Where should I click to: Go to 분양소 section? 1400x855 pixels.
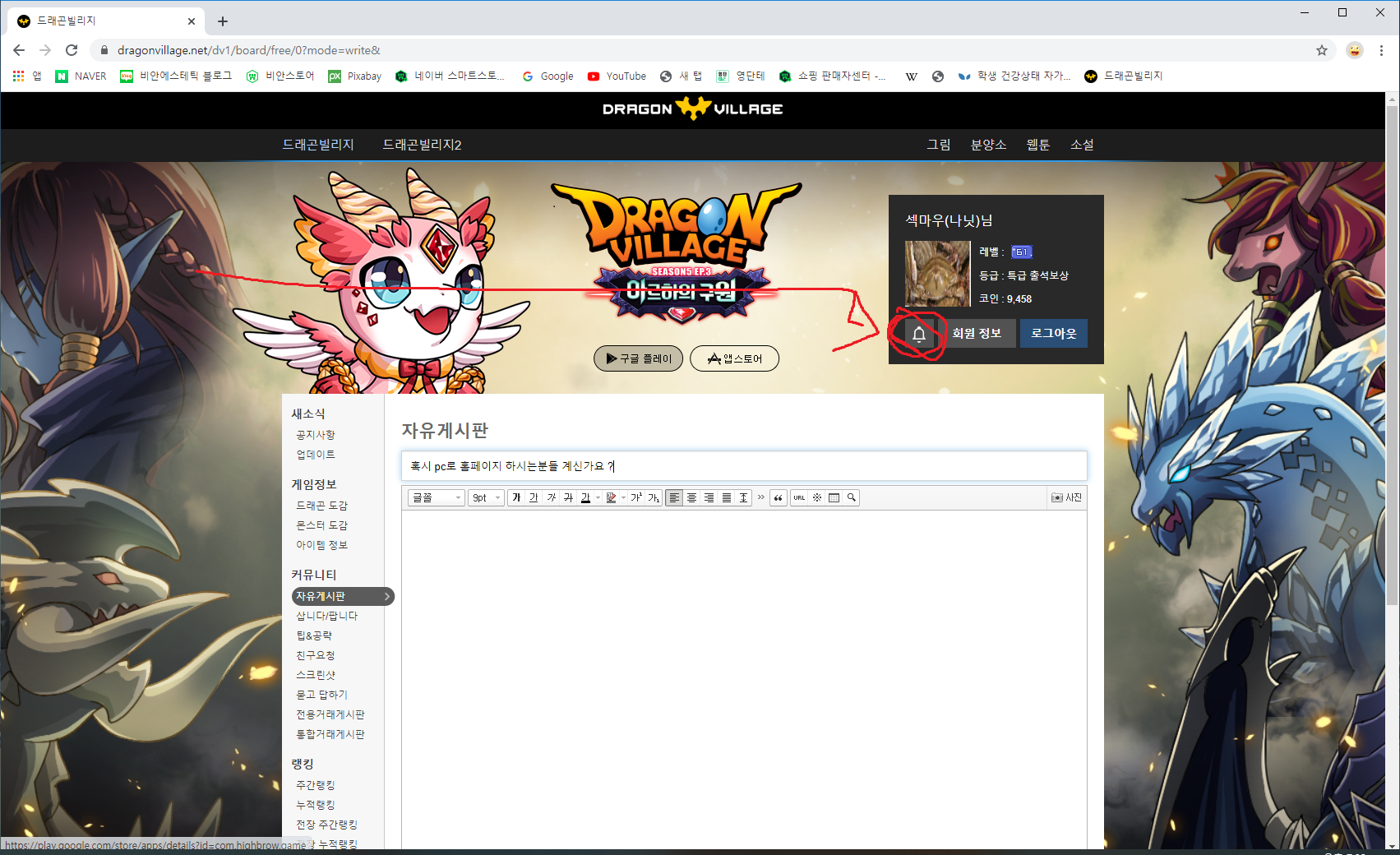pos(988,145)
